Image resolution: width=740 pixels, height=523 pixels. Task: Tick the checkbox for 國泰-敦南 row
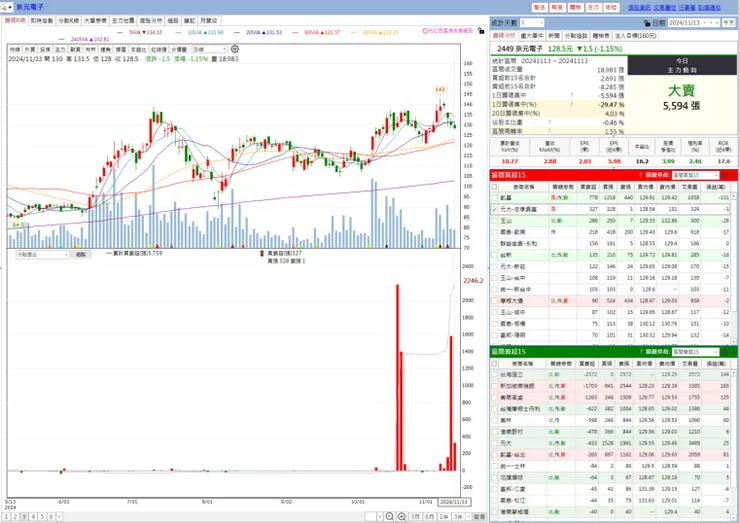point(494,232)
